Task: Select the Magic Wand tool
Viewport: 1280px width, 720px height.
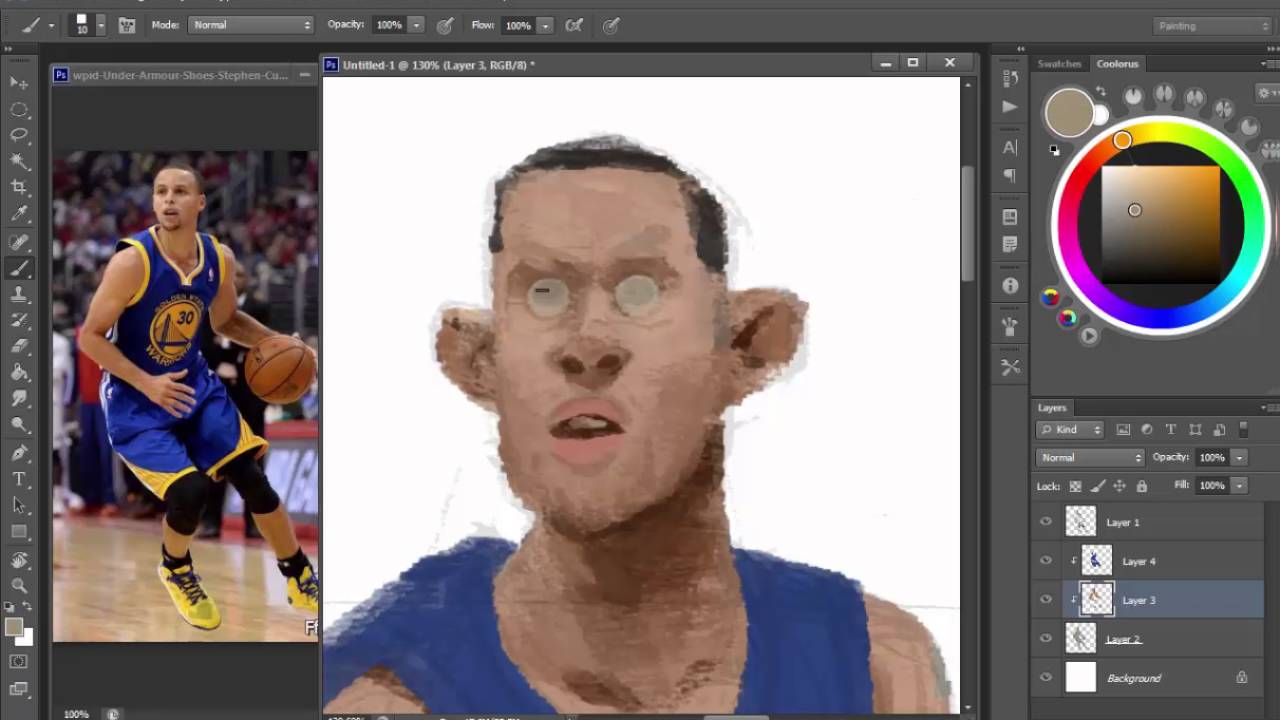Action: (19, 161)
